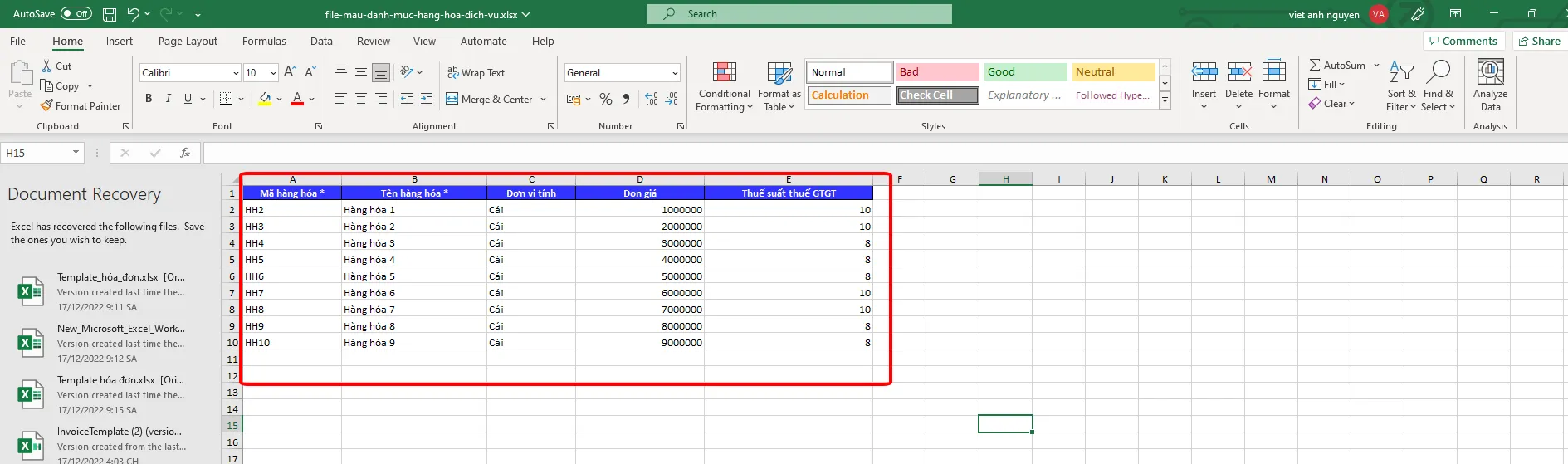
Task: Click the Save icon in title bar
Action: [110, 14]
